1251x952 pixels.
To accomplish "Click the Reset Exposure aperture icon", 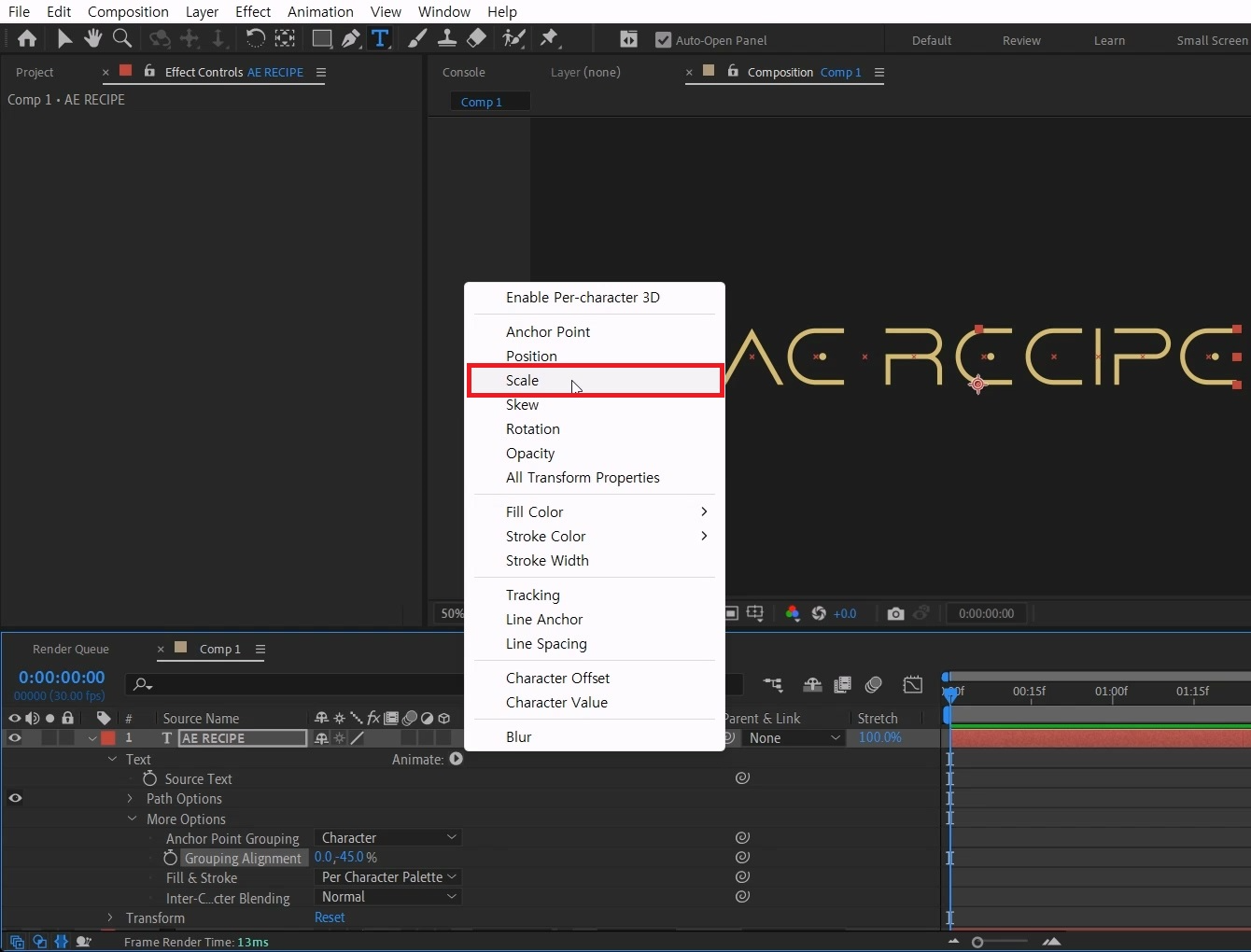I will pyautogui.click(x=819, y=613).
